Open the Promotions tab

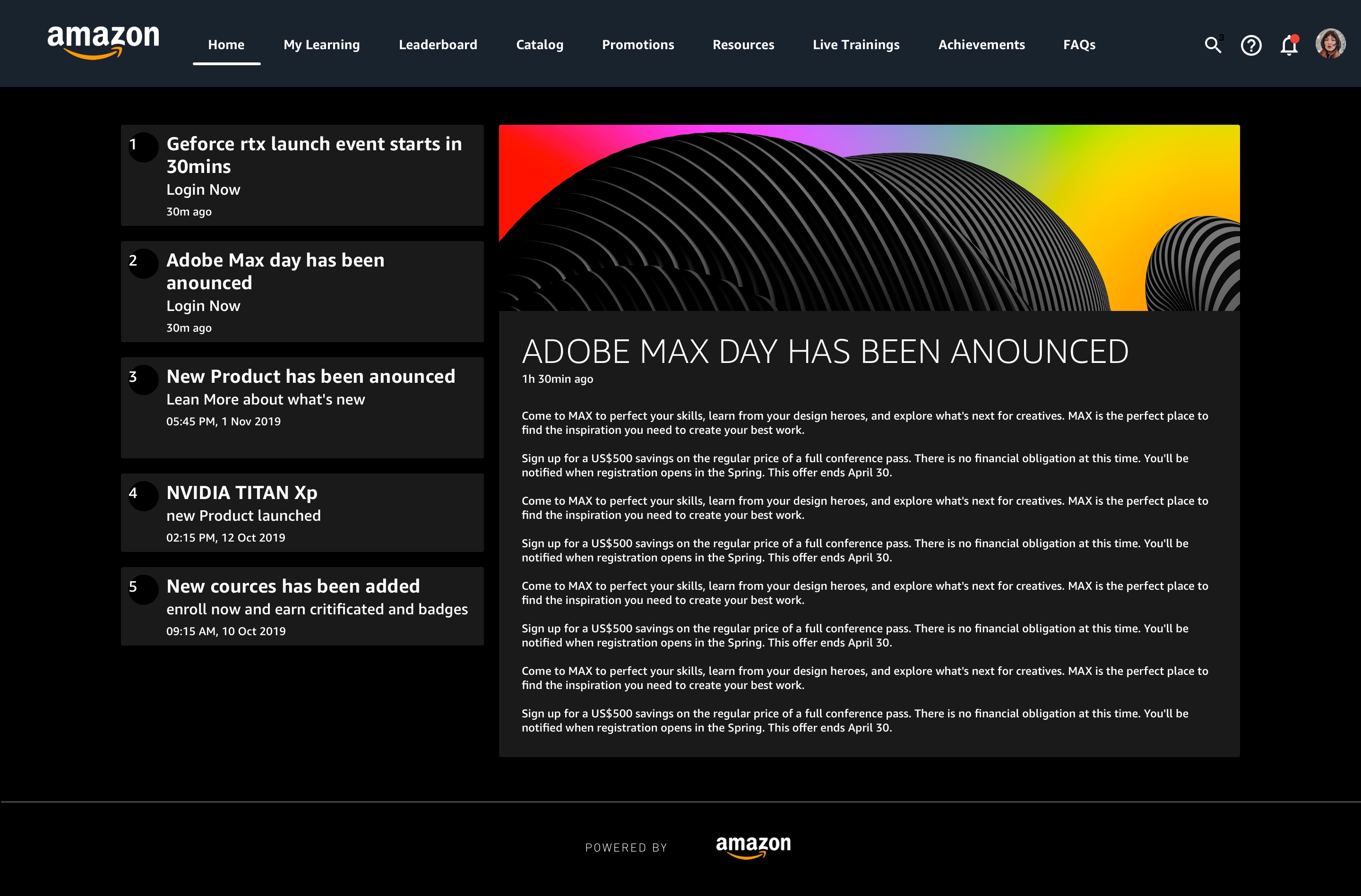click(637, 44)
